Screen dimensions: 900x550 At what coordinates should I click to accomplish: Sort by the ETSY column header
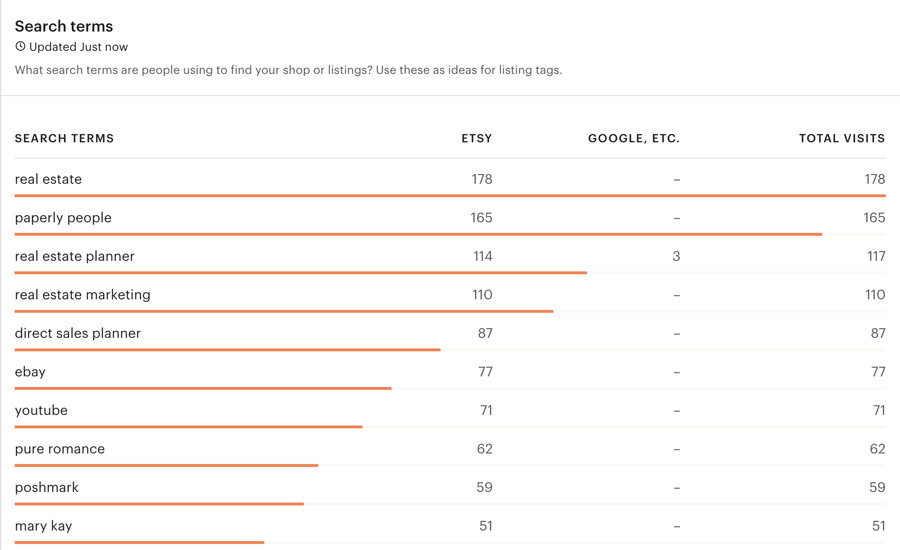476,138
